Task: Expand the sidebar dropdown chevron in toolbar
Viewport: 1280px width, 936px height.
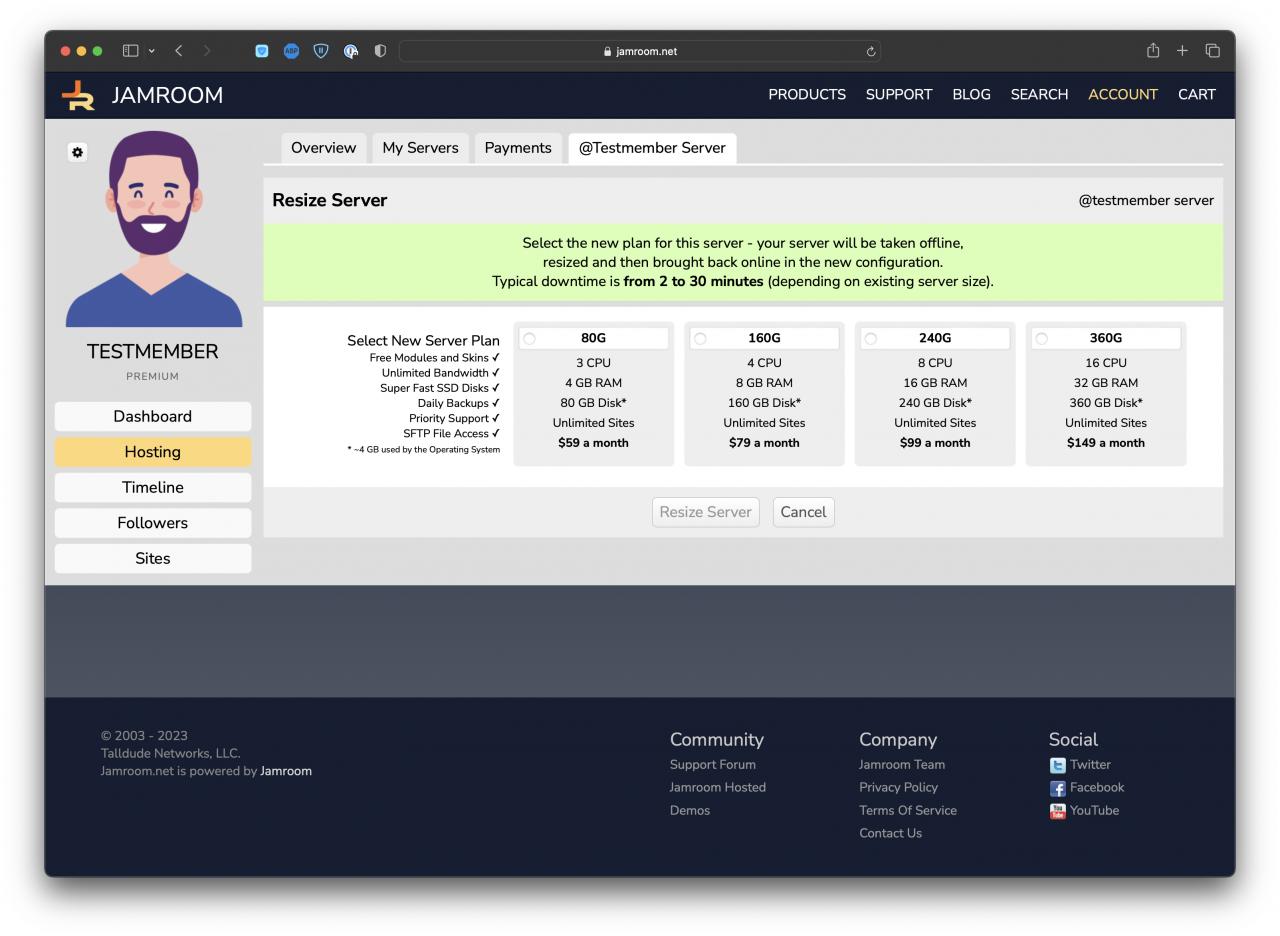Action: [x=151, y=51]
